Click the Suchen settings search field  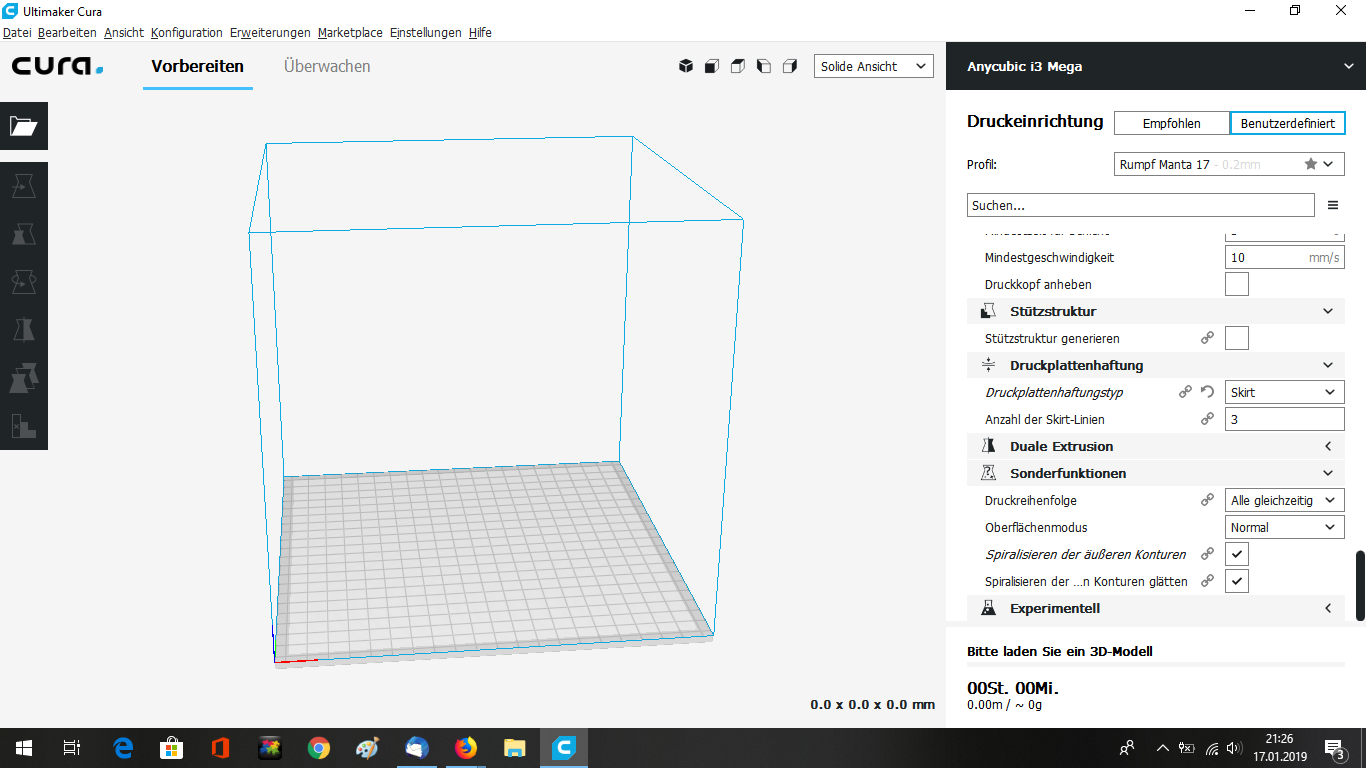tap(1140, 205)
